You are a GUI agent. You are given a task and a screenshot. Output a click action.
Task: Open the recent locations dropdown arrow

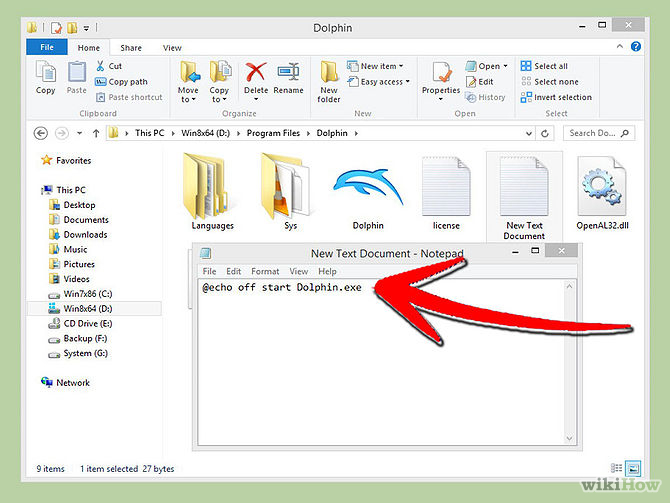click(79, 133)
